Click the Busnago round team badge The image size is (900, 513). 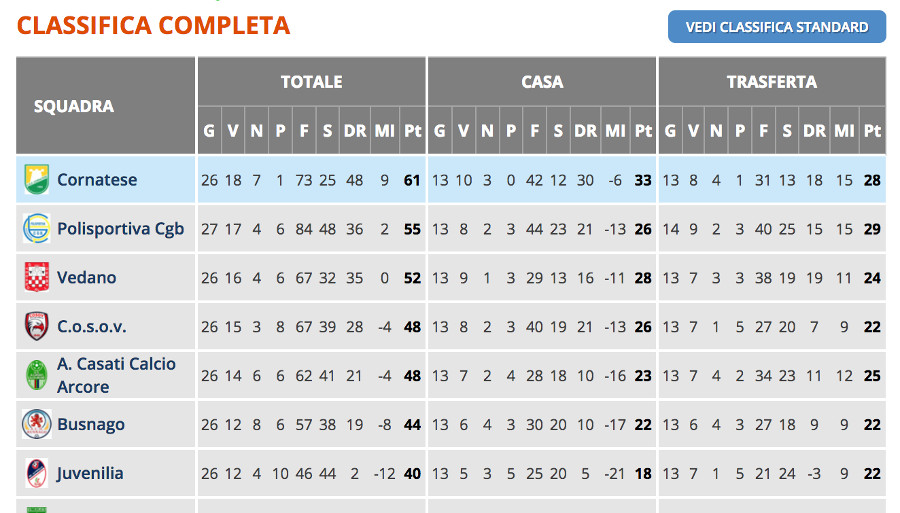coord(37,424)
